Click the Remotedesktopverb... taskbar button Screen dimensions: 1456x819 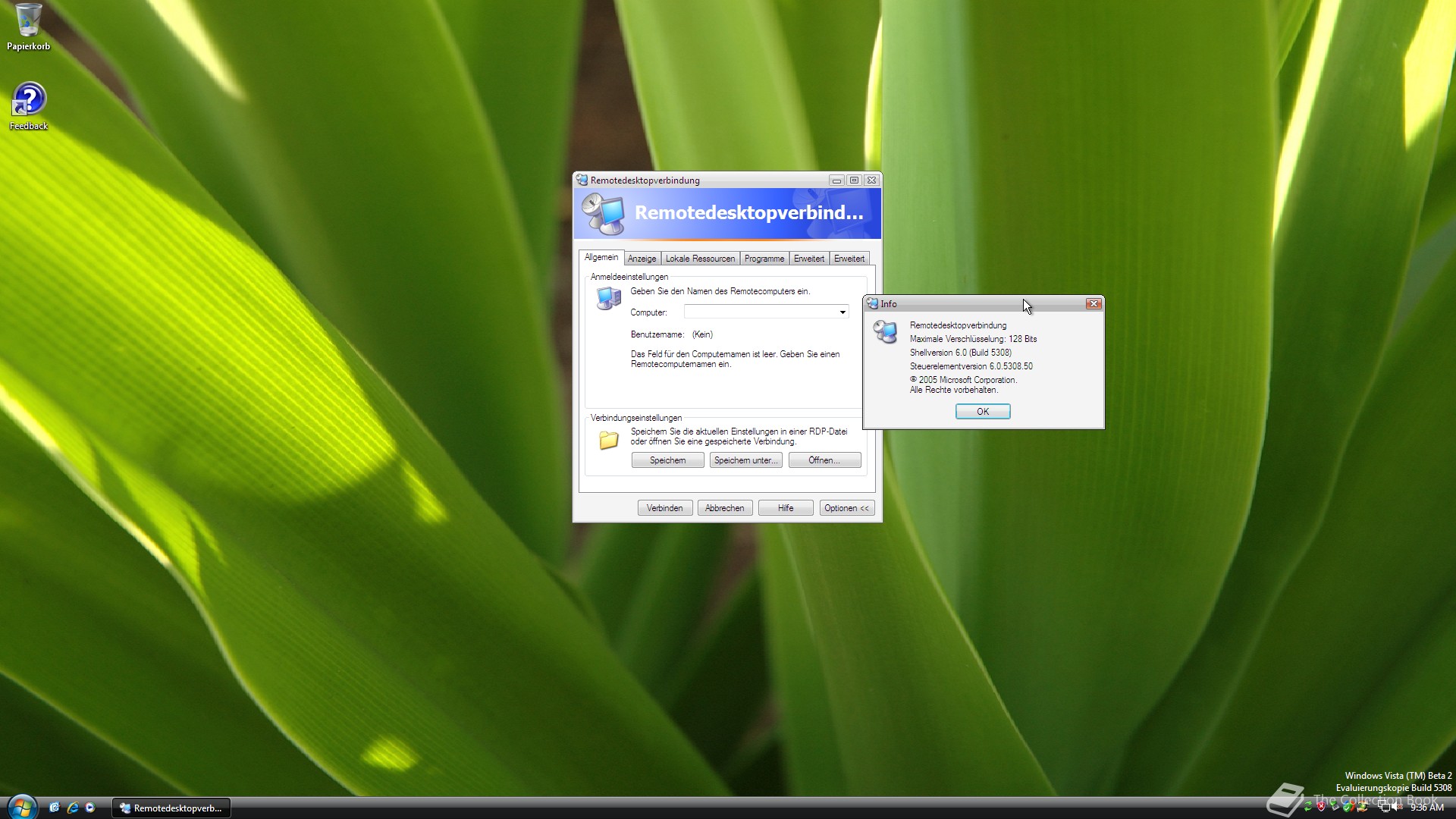(171, 808)
